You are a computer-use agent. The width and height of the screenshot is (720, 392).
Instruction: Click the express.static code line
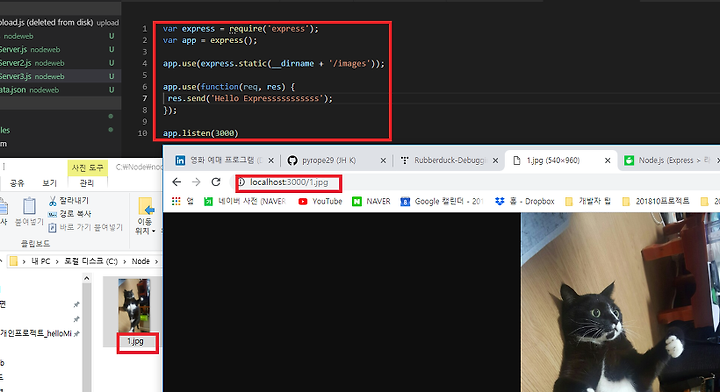point(274,63)
